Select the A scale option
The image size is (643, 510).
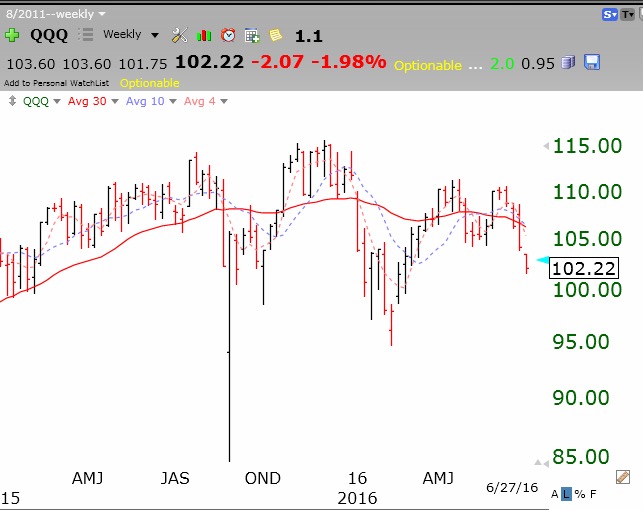tap(554, 494)
